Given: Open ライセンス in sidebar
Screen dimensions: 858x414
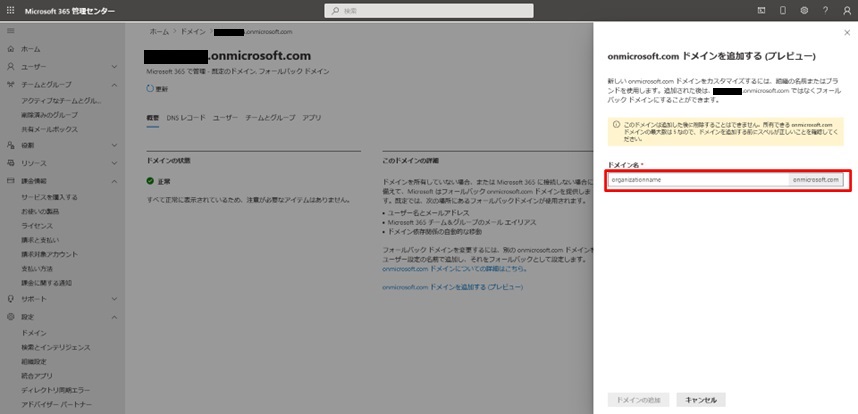Looking at the screenshot, I should (37, 225).
